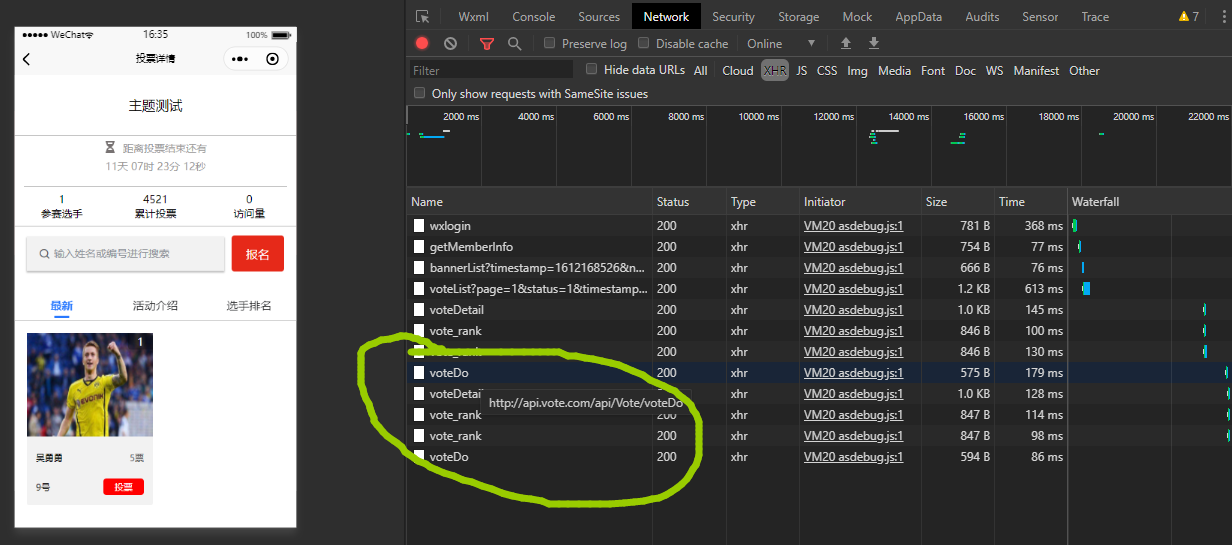This screenshot has width=1232, height=545.
Task: Select the bannerList?timestamp request row
Action: pos(819,268)
